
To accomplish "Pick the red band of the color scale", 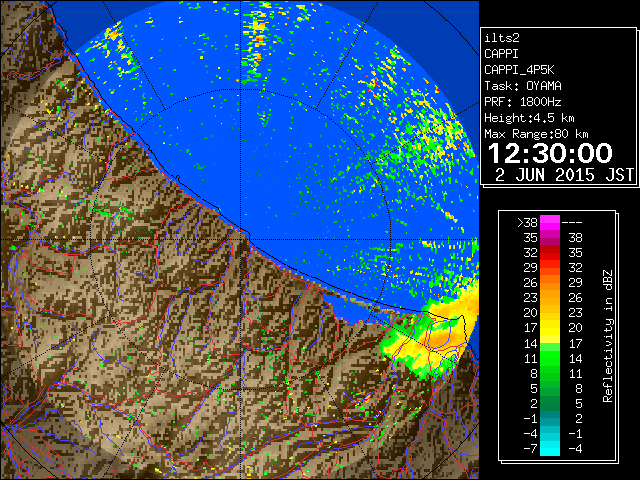I will (x=550, y=253).
